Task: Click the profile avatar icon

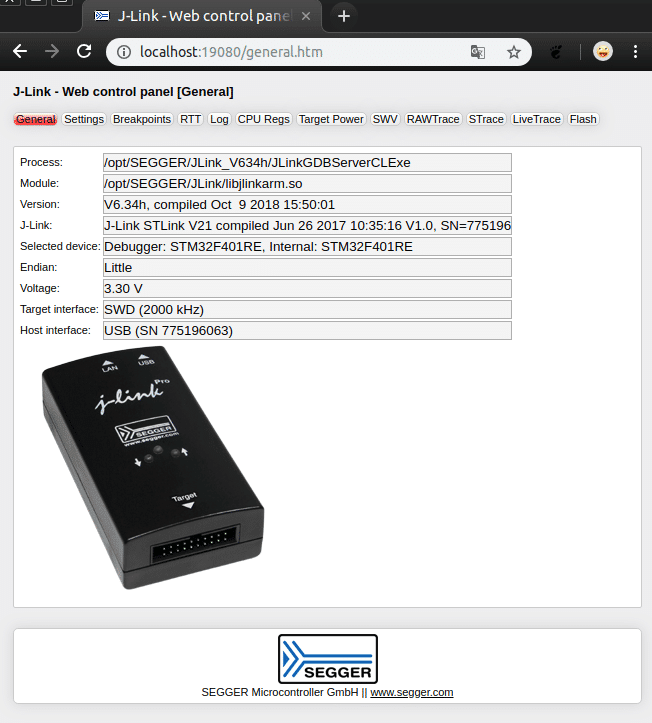Action: pyautogui.click(x=602, y=52)
